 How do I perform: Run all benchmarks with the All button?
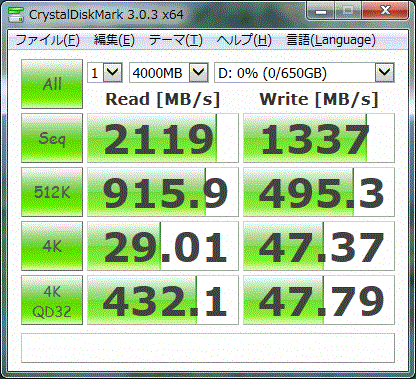click(x=52, y=84)
